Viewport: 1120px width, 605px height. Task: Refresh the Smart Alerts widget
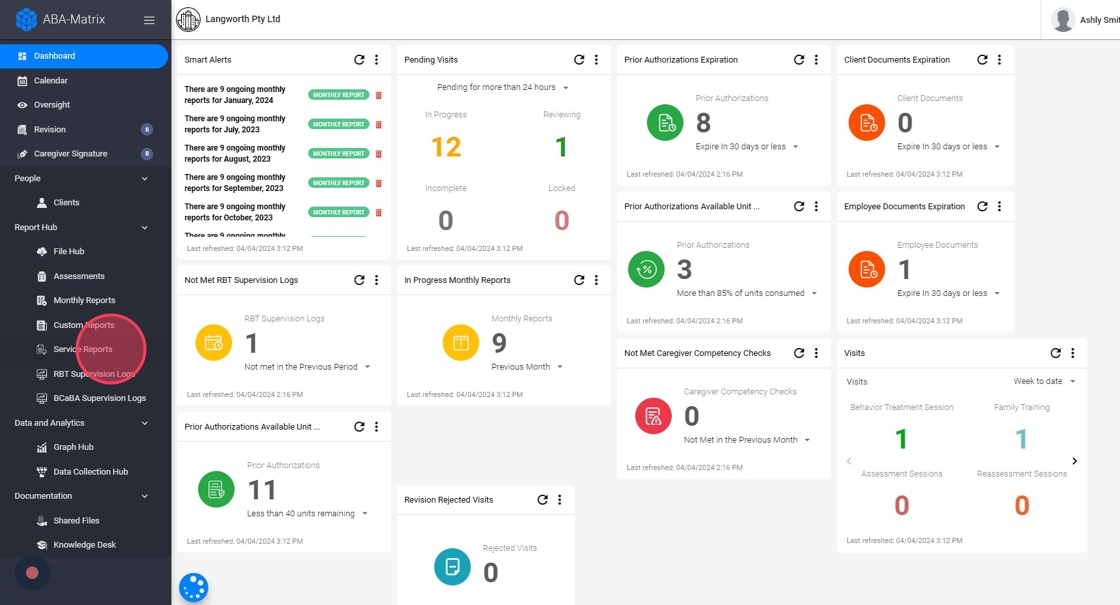pos(359,60)
